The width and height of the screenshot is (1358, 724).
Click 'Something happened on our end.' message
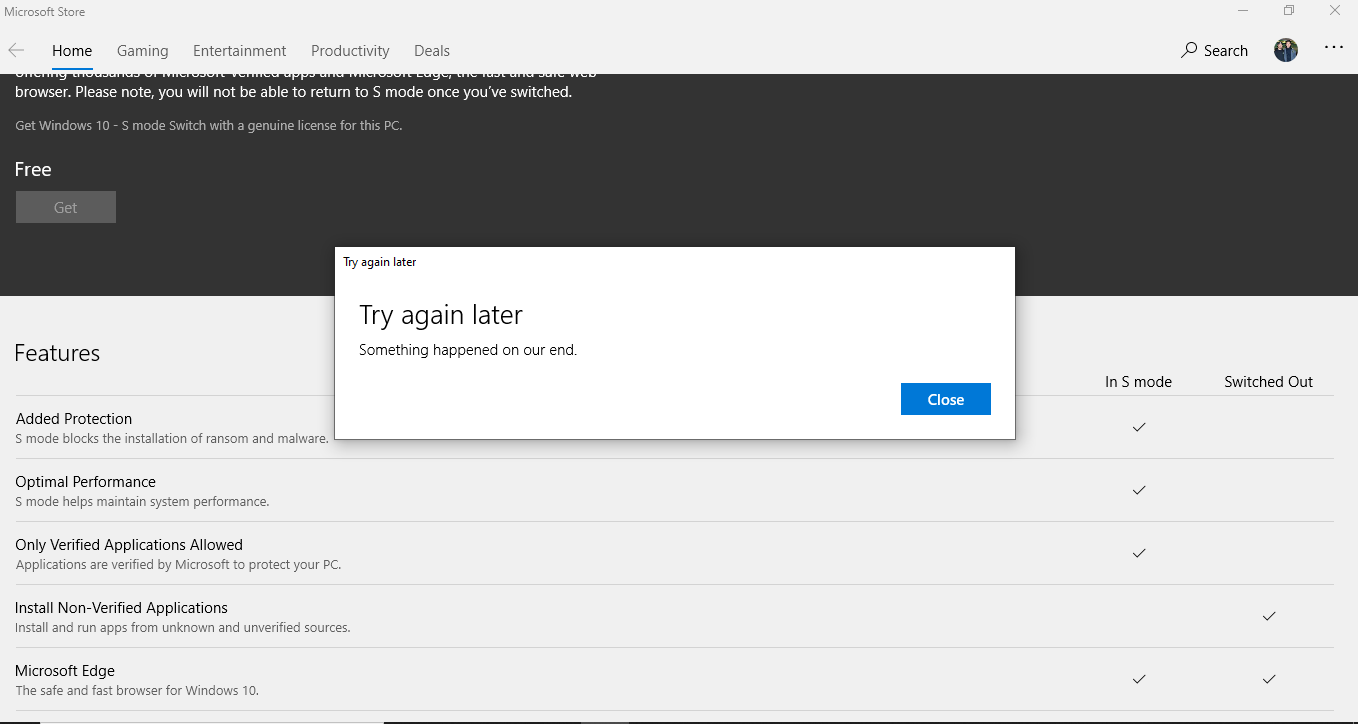468,350
